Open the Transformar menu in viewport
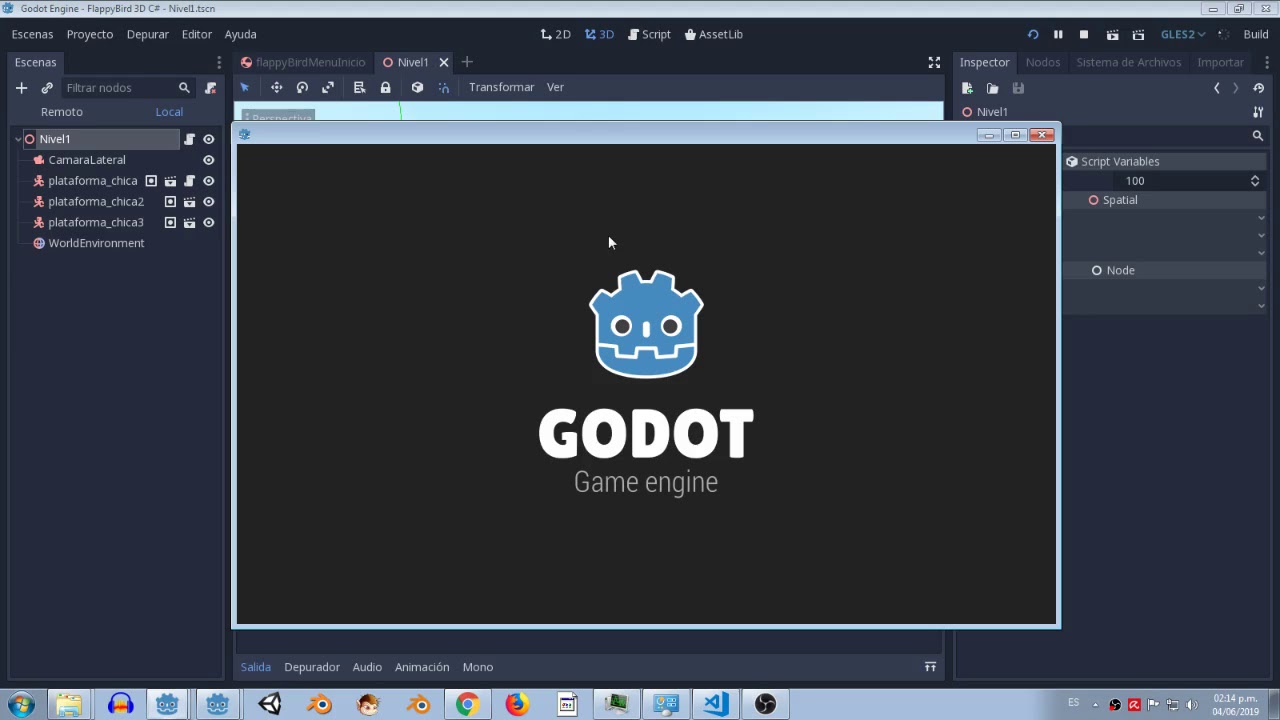Viewport: 1280px width, 720px height. 501,87
